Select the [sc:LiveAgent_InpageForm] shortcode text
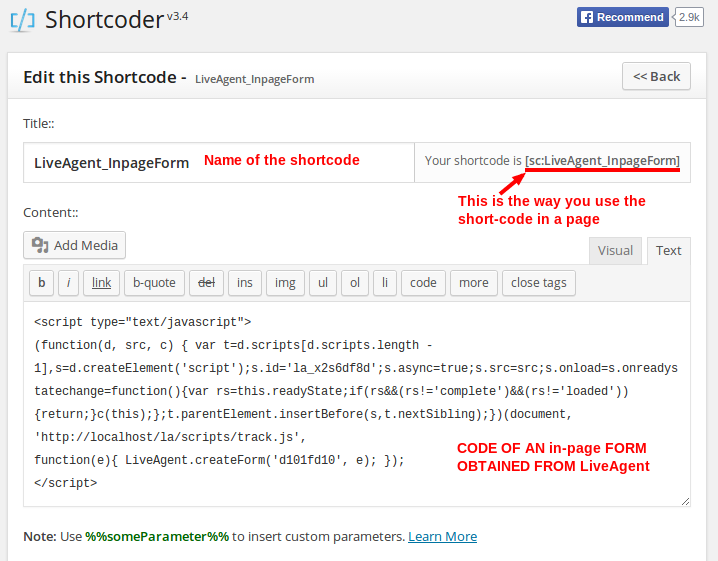 tap(602, 161)
